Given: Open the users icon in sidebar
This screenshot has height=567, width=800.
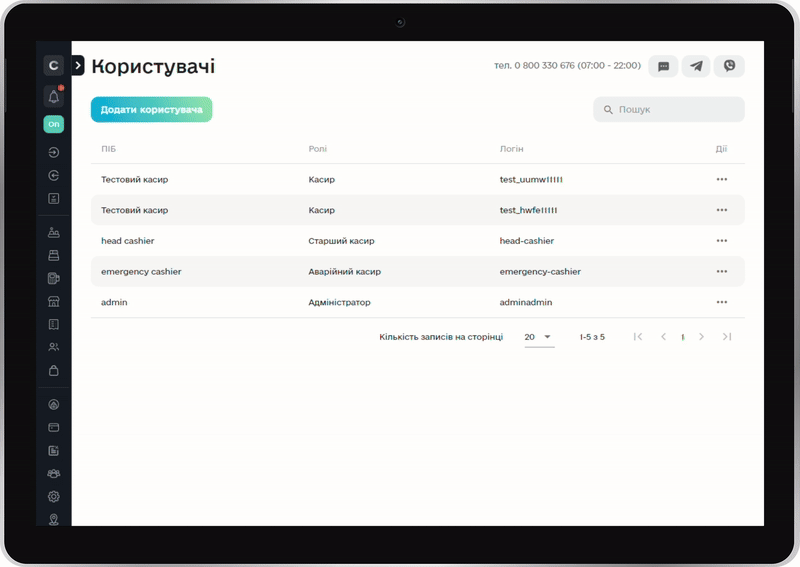Looking at the screenshot, I should tap(54, 347).
